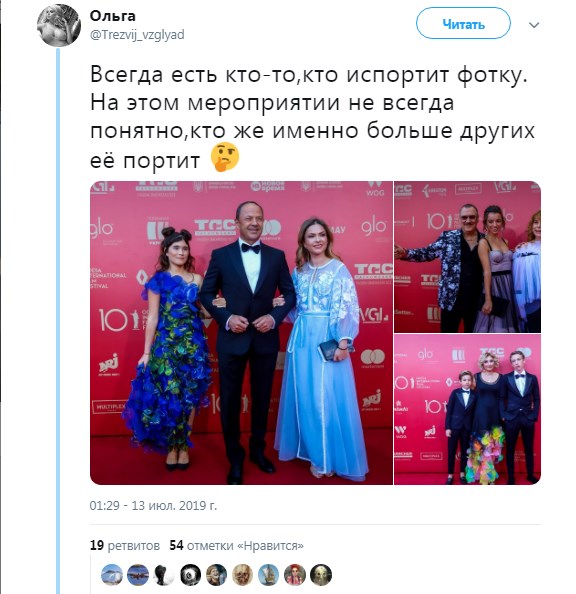Open the large left red carpet photo

pyautogui.click(x=241, y=333)
